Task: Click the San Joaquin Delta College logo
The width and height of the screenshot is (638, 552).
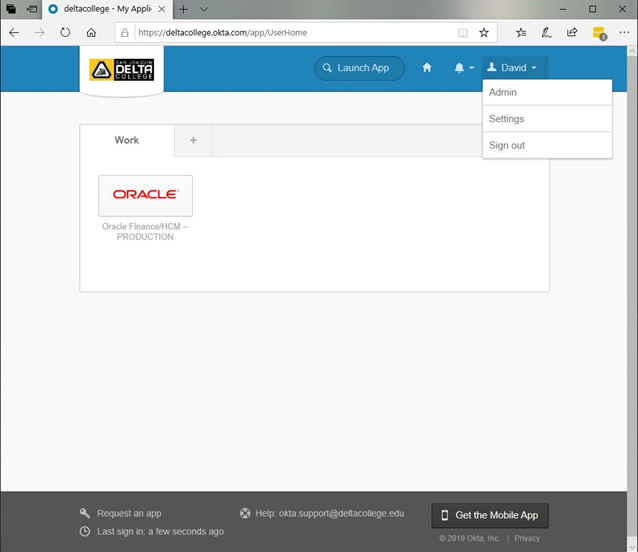Action: pos(121,69)
